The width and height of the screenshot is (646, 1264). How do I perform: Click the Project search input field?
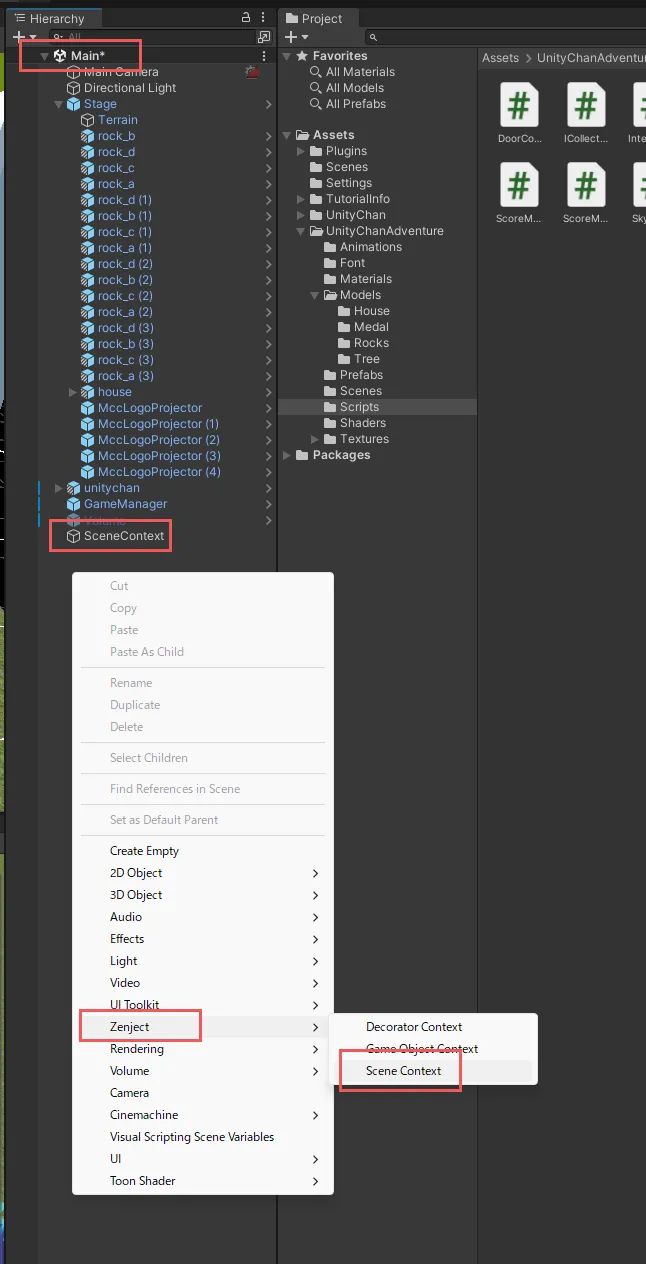500,37
